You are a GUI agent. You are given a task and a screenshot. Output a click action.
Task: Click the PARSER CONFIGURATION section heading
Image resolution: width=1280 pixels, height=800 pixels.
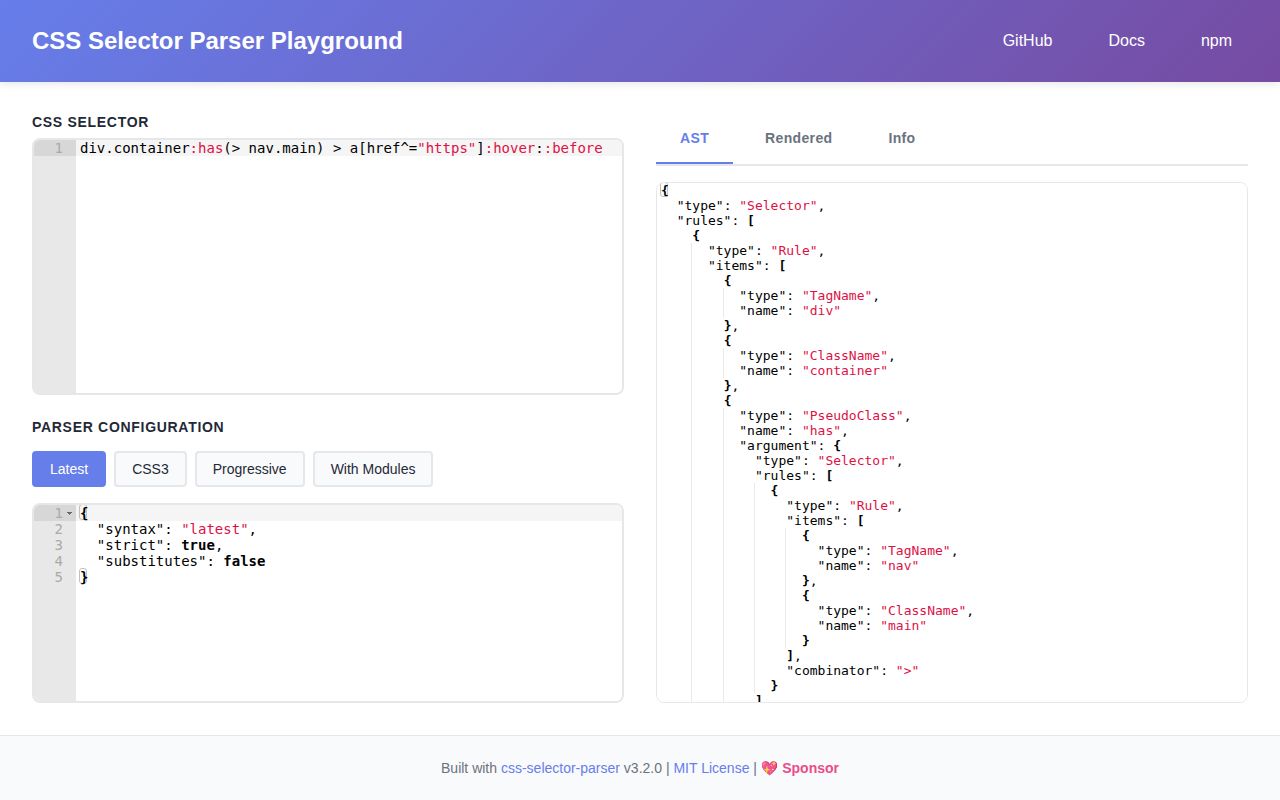click(128, 427)
